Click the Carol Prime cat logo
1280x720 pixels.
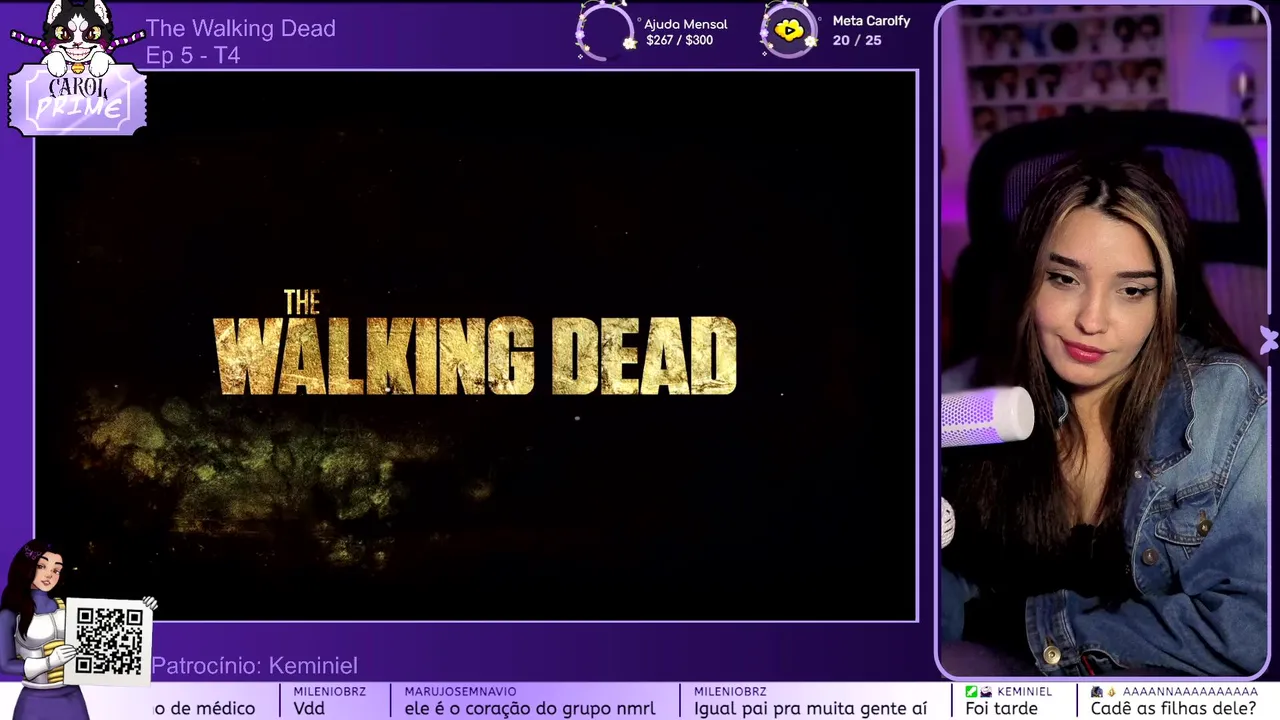[77, 68]
